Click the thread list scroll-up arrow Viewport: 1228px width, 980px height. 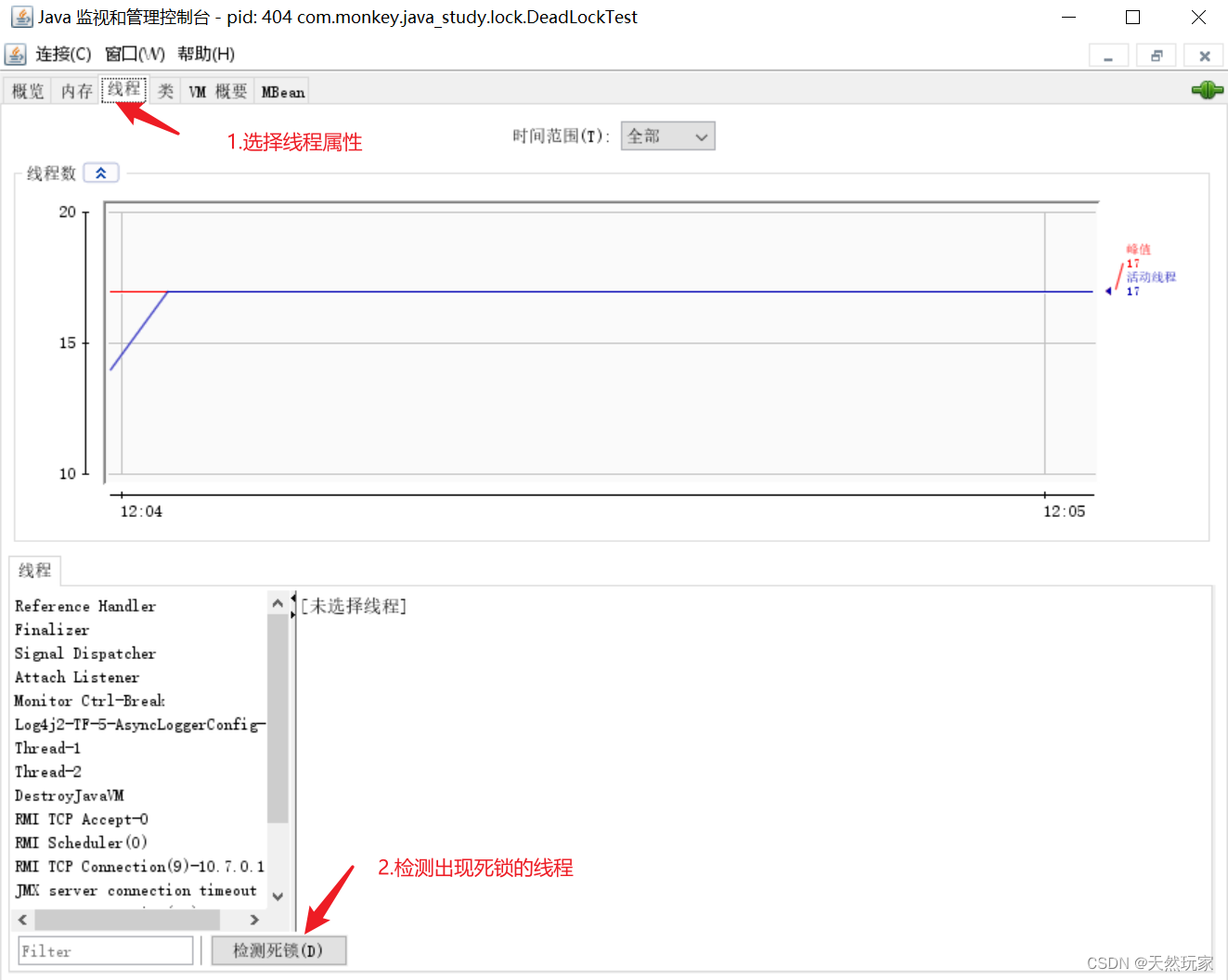278,603
